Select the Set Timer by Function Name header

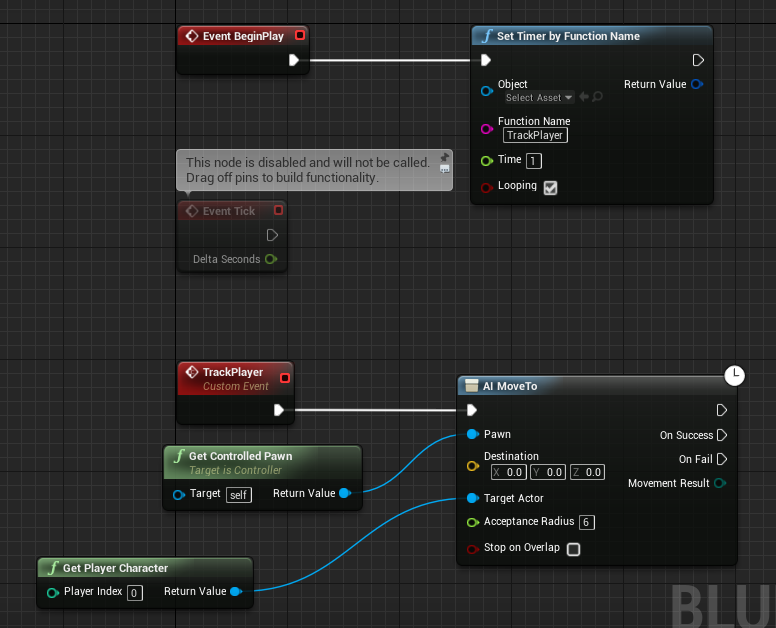tap(592, 36)
